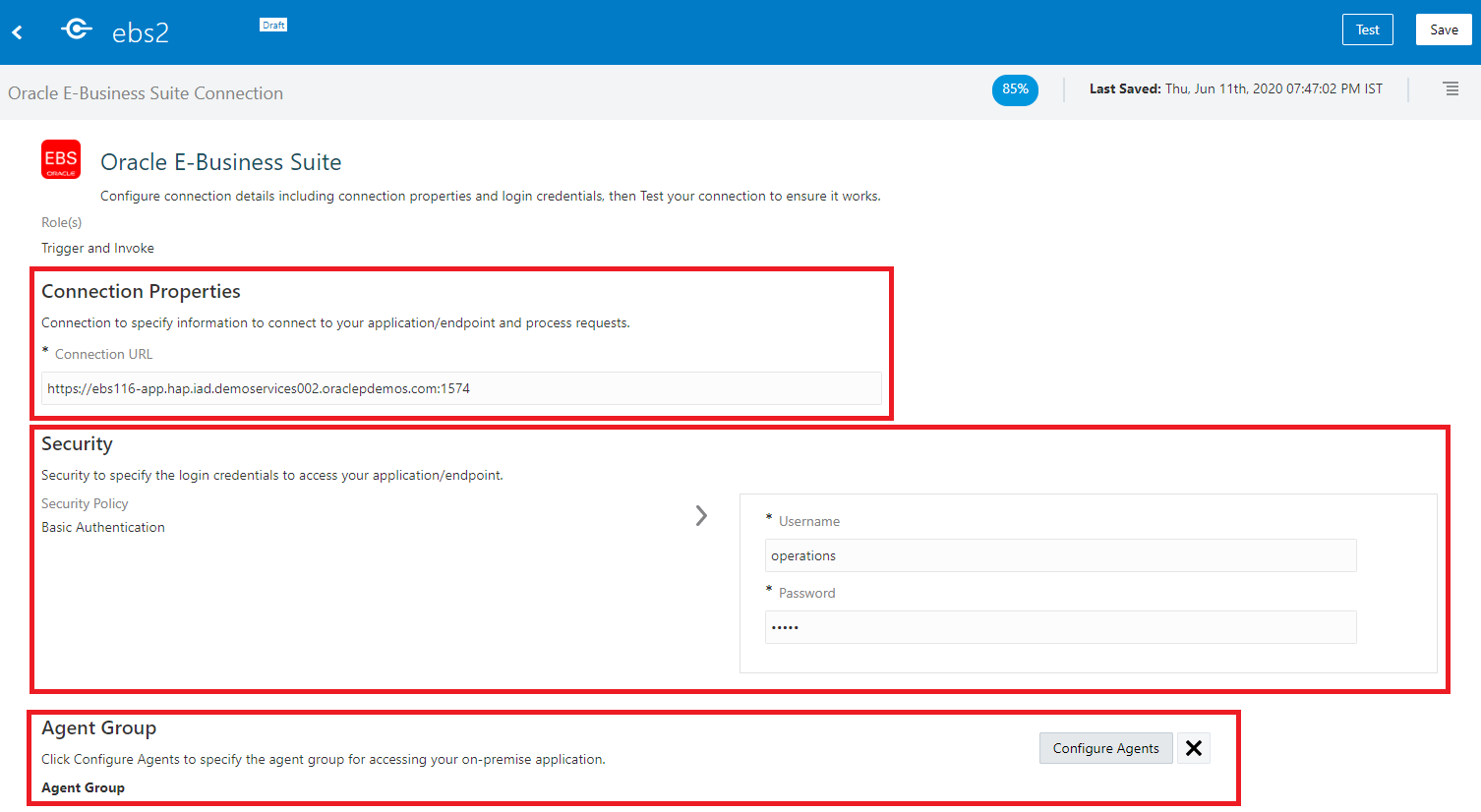Click the Configure Agents button
The height and width of the screenshot is (812, 1481).
[x=1105, y=748]
